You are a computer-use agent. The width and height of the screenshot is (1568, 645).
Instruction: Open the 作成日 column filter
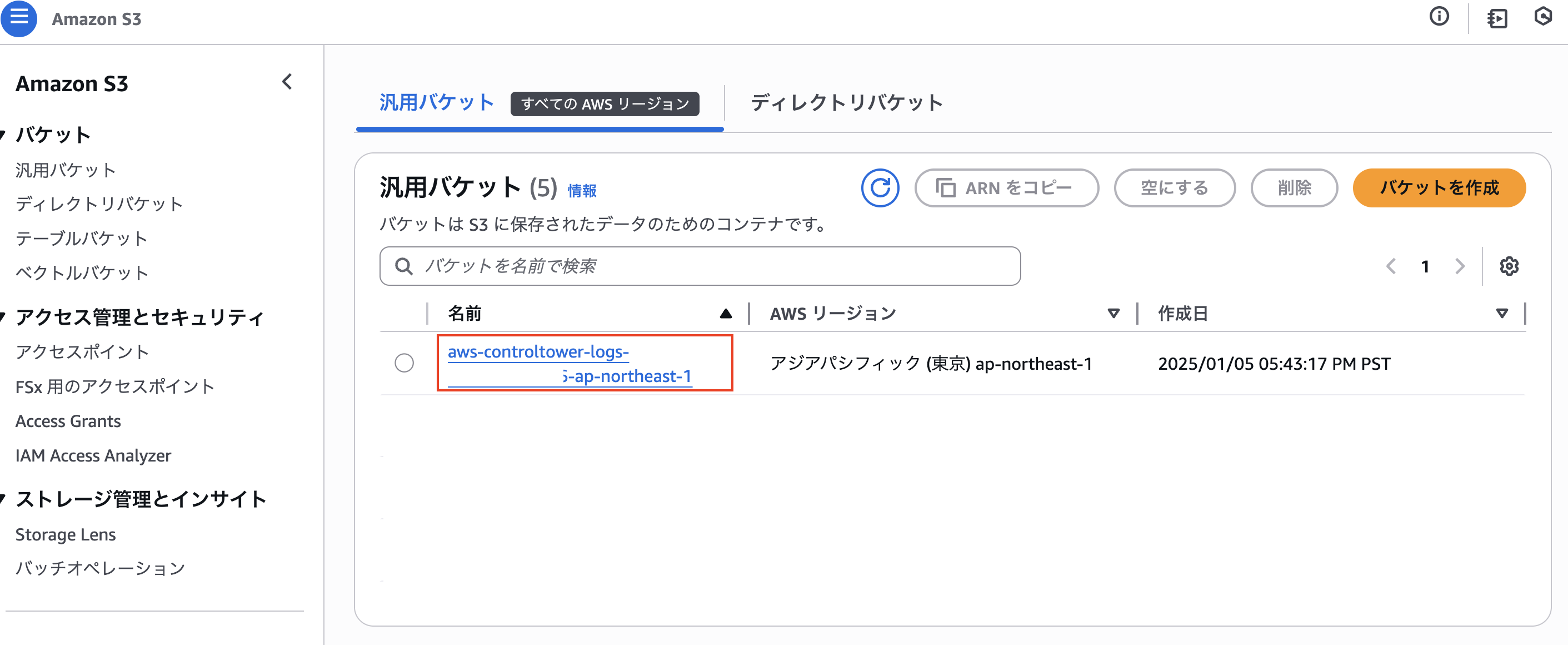pyautogui.click(x=1502, y=313)
